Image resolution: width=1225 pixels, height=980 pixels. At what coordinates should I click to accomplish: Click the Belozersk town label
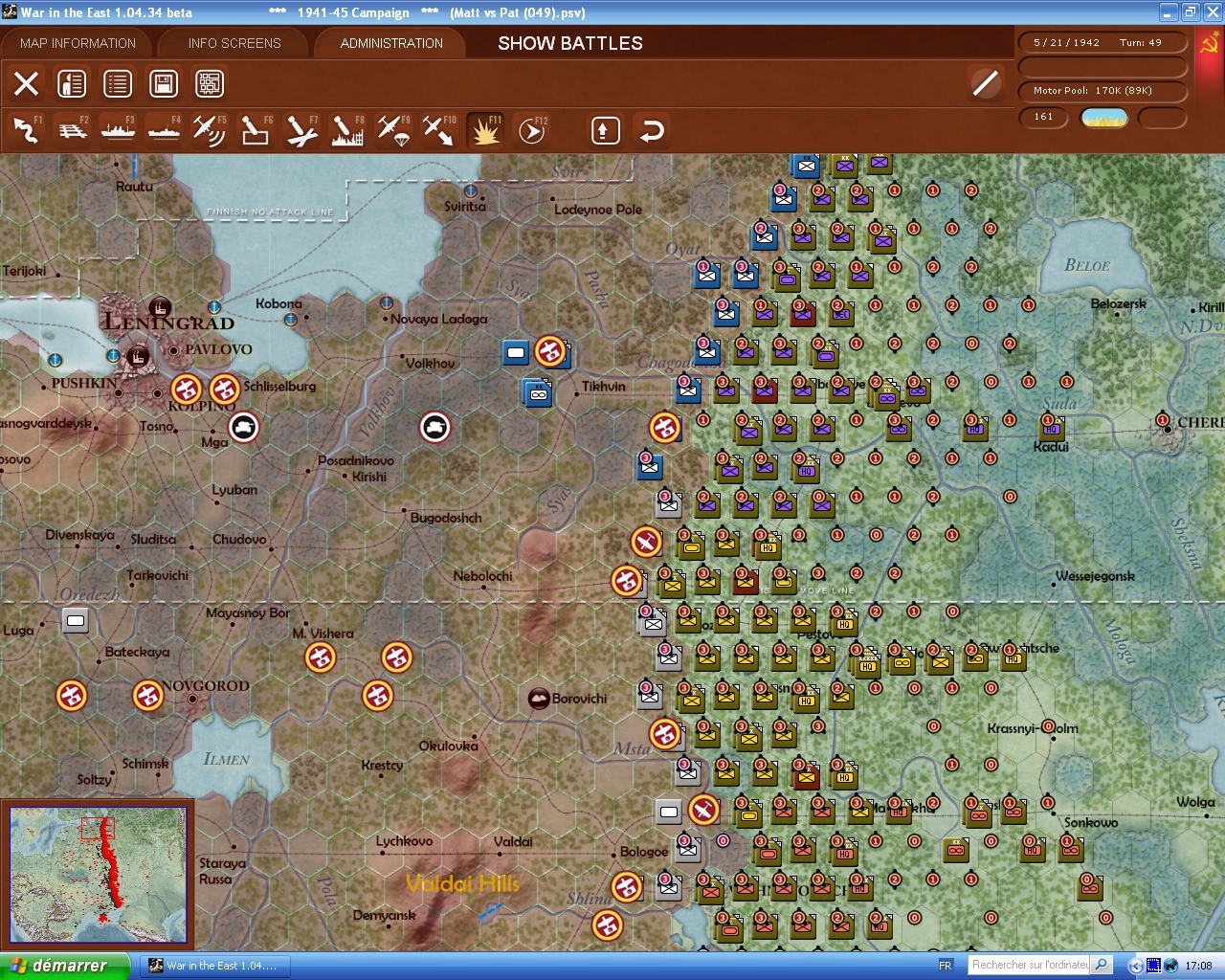coord(1118,303)
